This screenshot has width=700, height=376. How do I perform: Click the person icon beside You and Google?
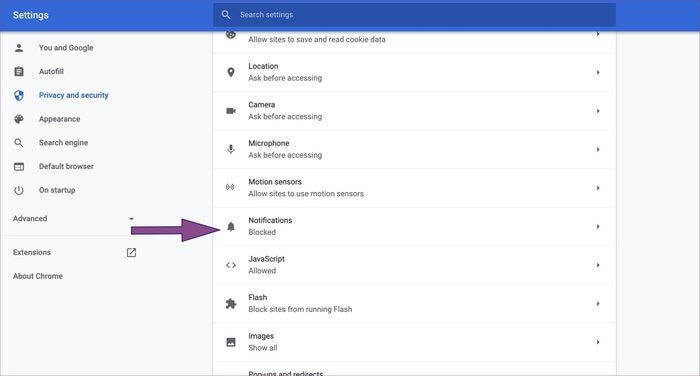pos(19,48)
